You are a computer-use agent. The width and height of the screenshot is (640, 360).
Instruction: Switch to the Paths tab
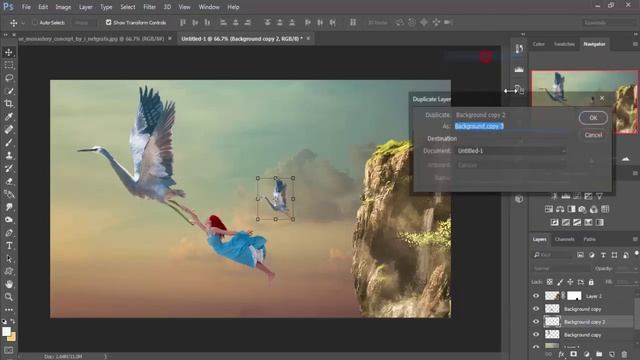pyautogui.click(x=589, y=239)
